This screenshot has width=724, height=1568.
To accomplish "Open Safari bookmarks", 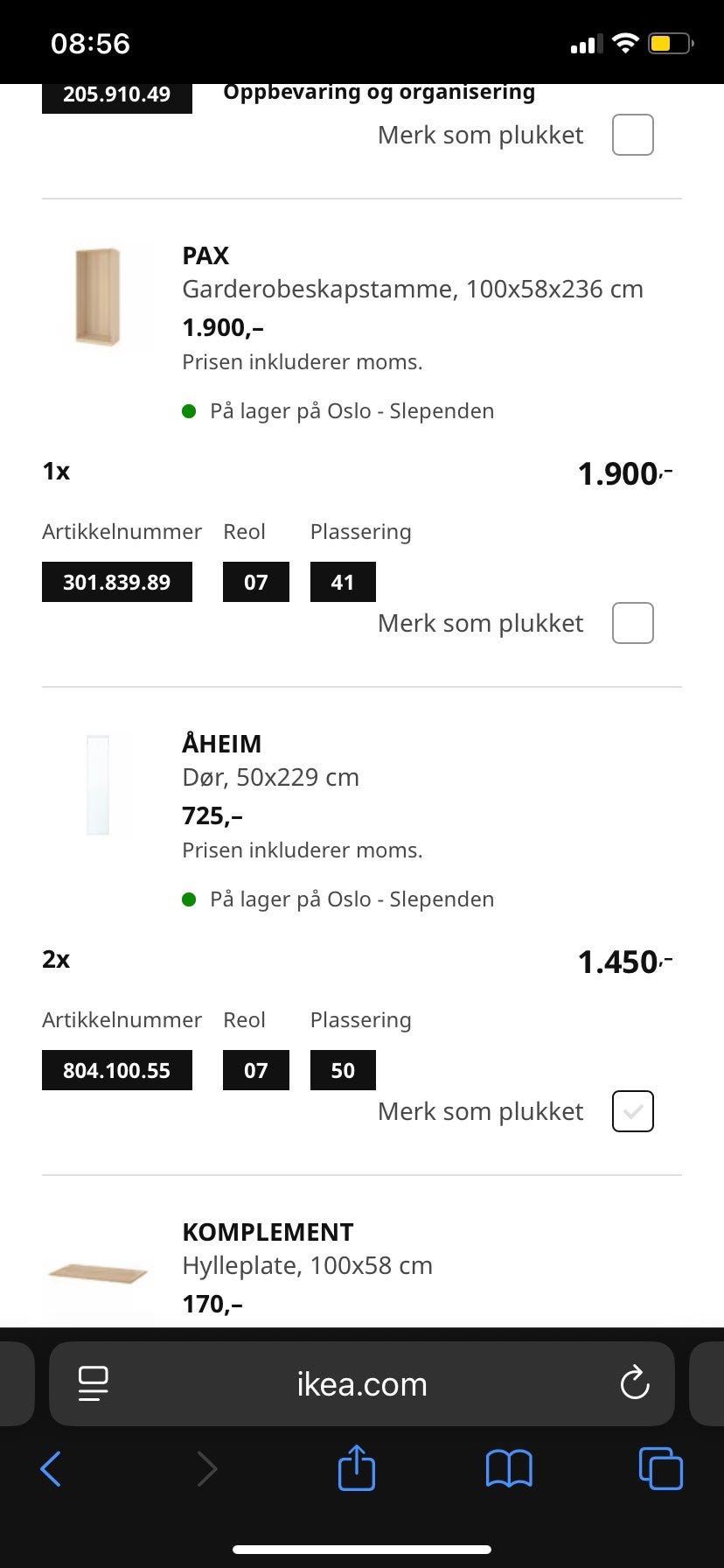I will point(508,1469).
